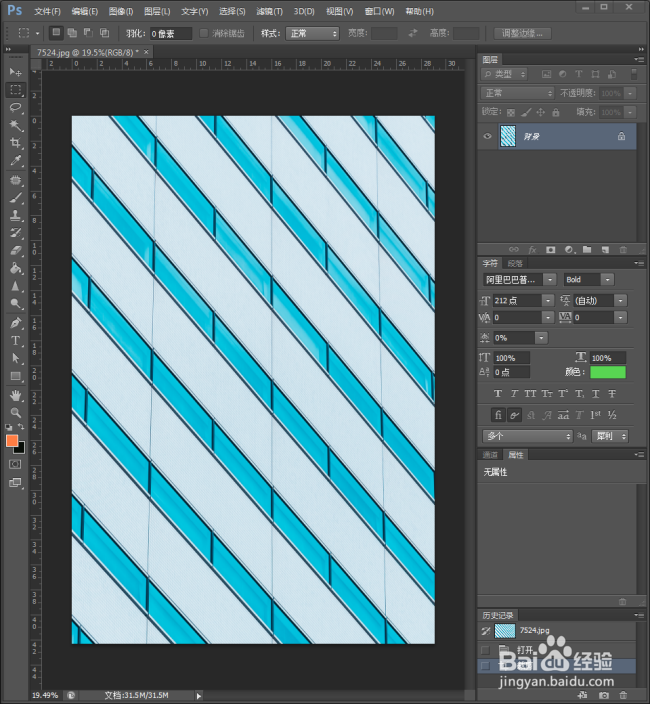The height and width of the screenshot is (704, 650).
Task: Open the layer filter 类型 dropdown
Action: (x=504, y=74)
